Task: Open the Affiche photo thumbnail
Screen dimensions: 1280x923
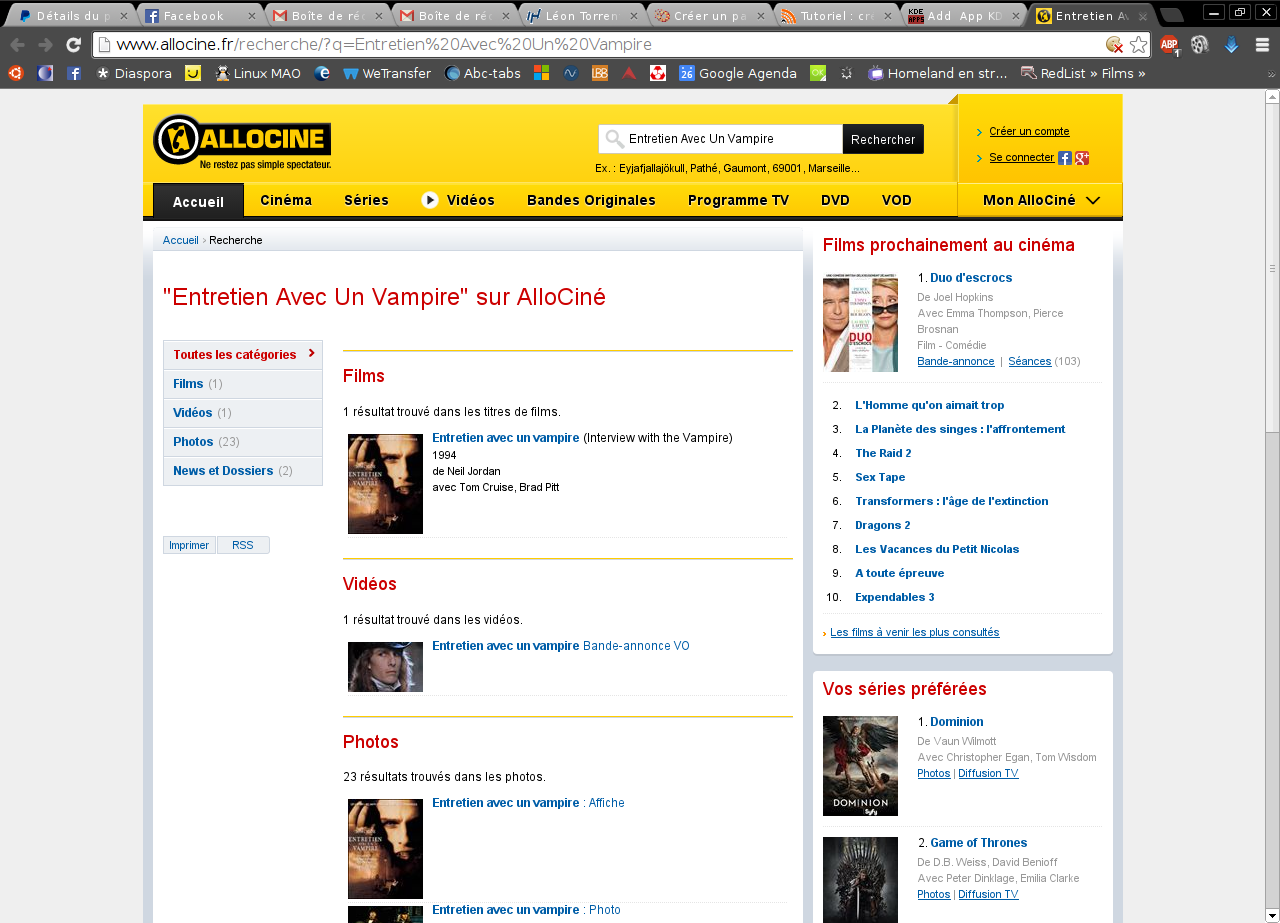Action: pyautogui.click(x=385, y=849)
